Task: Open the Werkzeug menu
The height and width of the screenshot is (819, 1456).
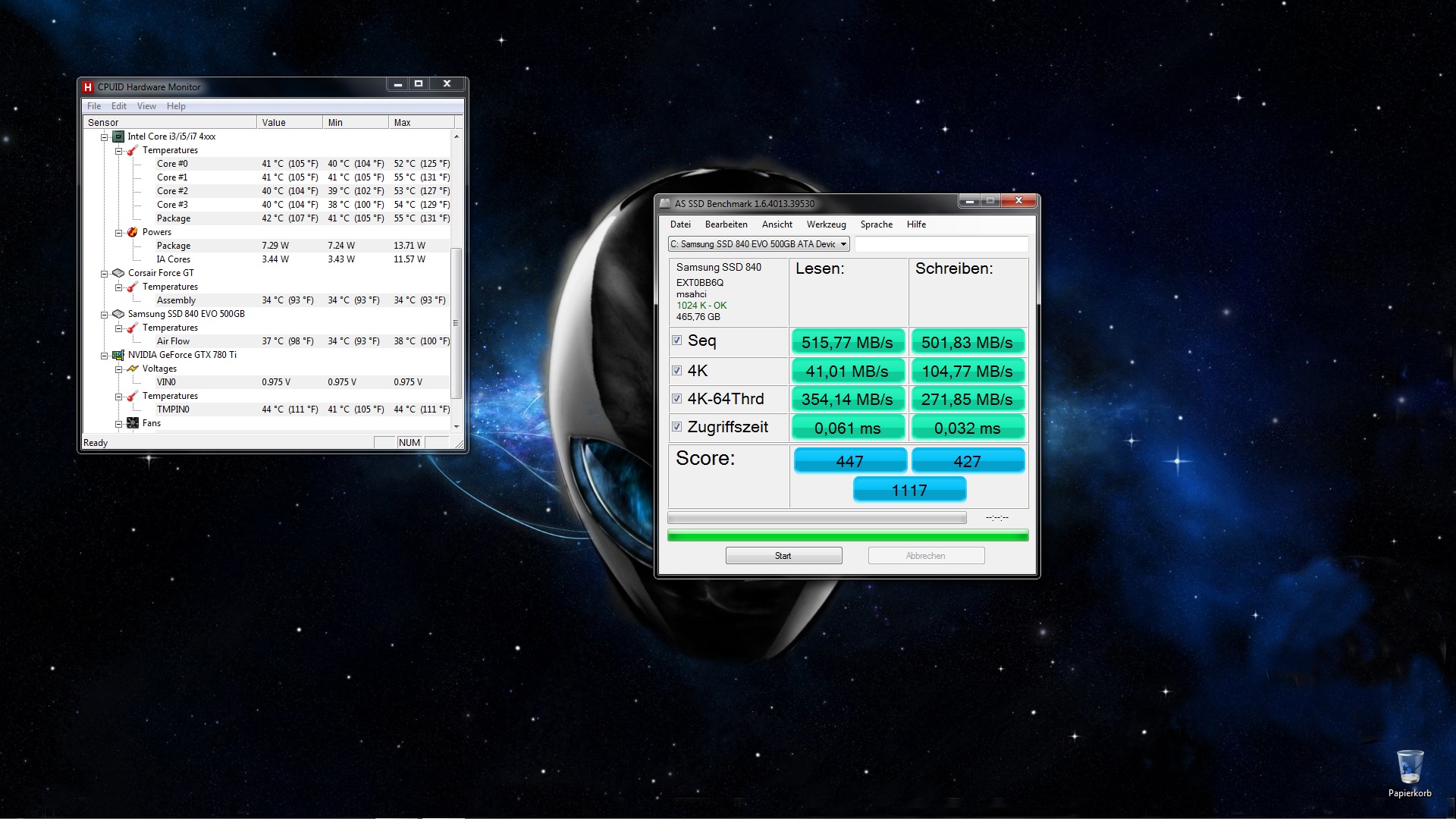Action: tap(826, 224)
